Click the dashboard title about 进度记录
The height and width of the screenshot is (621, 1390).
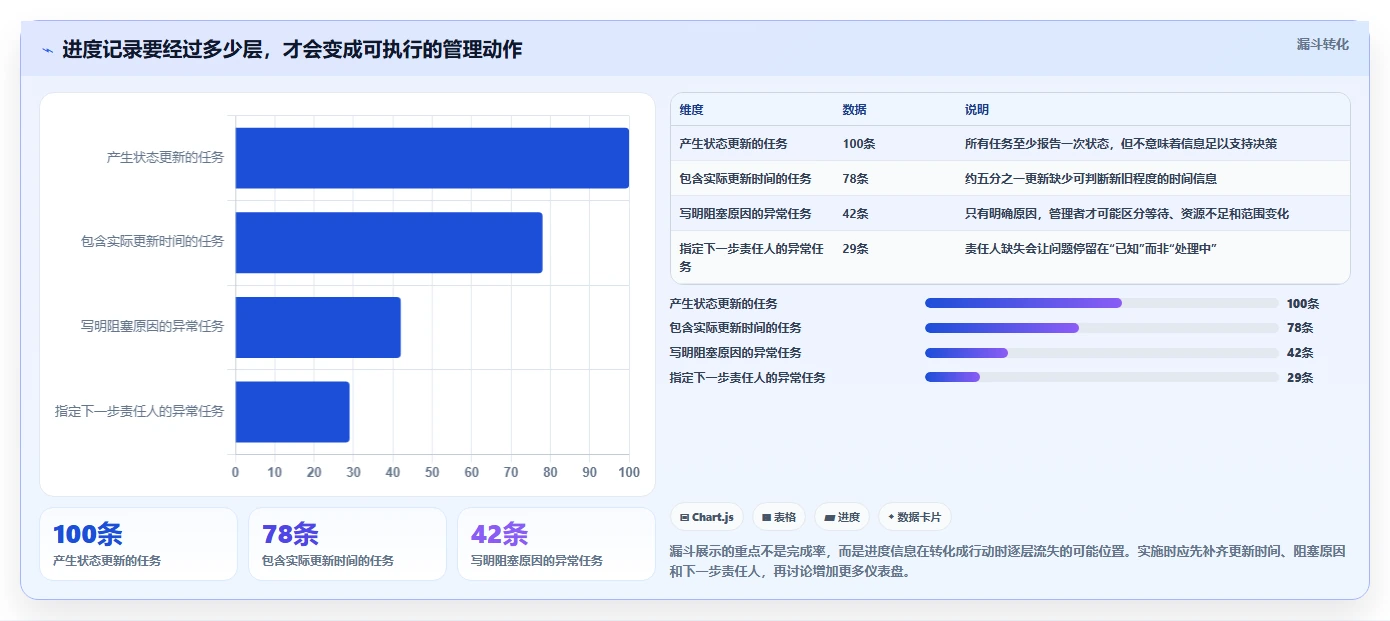[292, 49]
